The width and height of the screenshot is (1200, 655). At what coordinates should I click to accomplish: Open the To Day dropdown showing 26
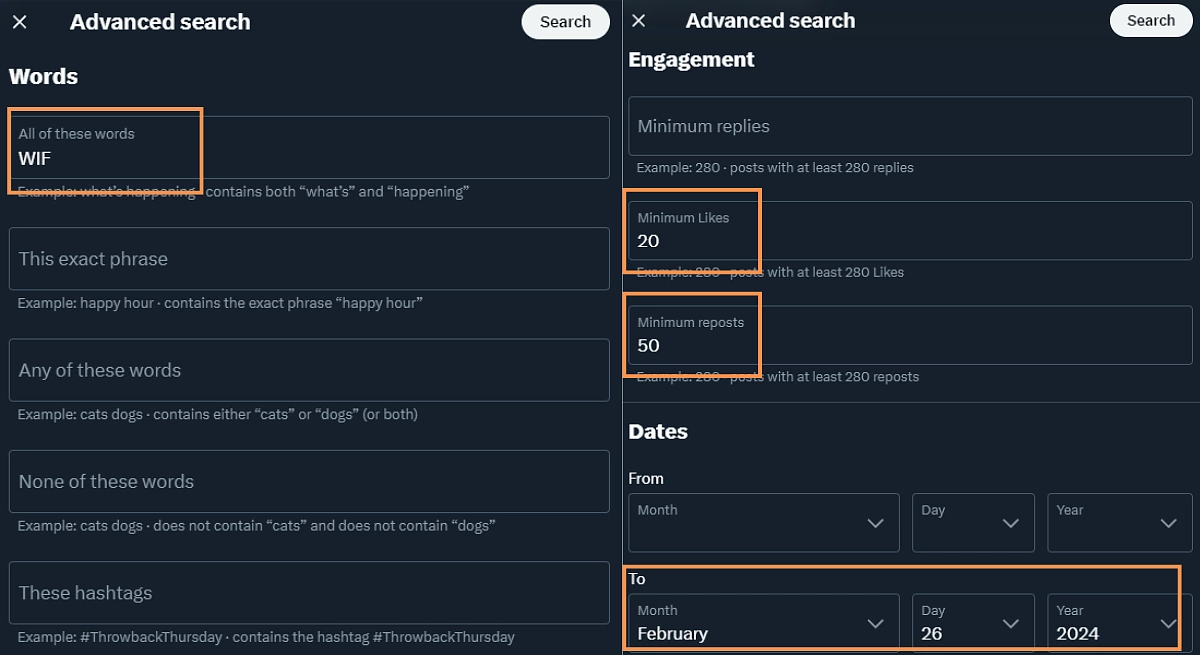point(973,623)
